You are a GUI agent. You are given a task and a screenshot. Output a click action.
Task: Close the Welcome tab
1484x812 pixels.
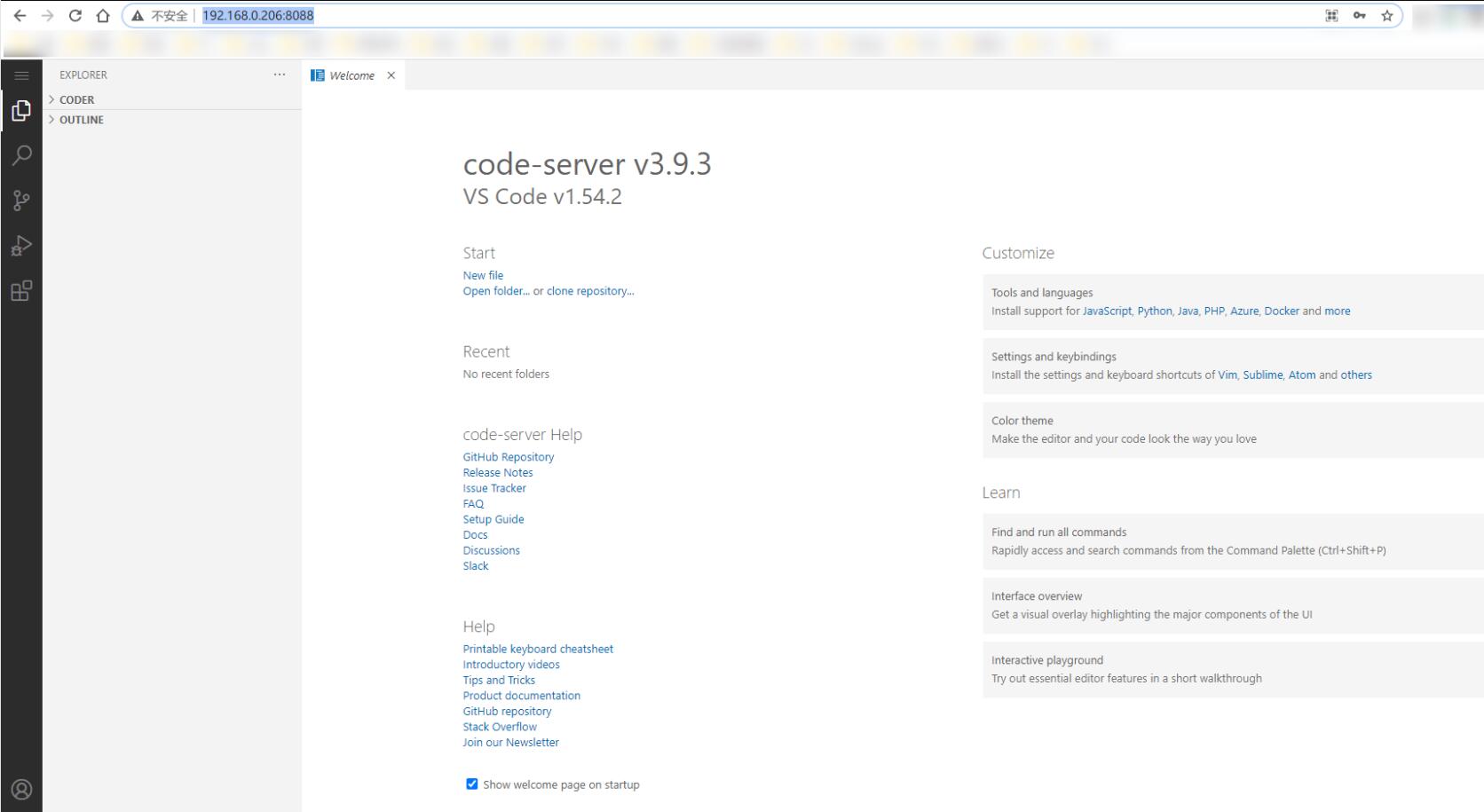[x=391, y=75]
